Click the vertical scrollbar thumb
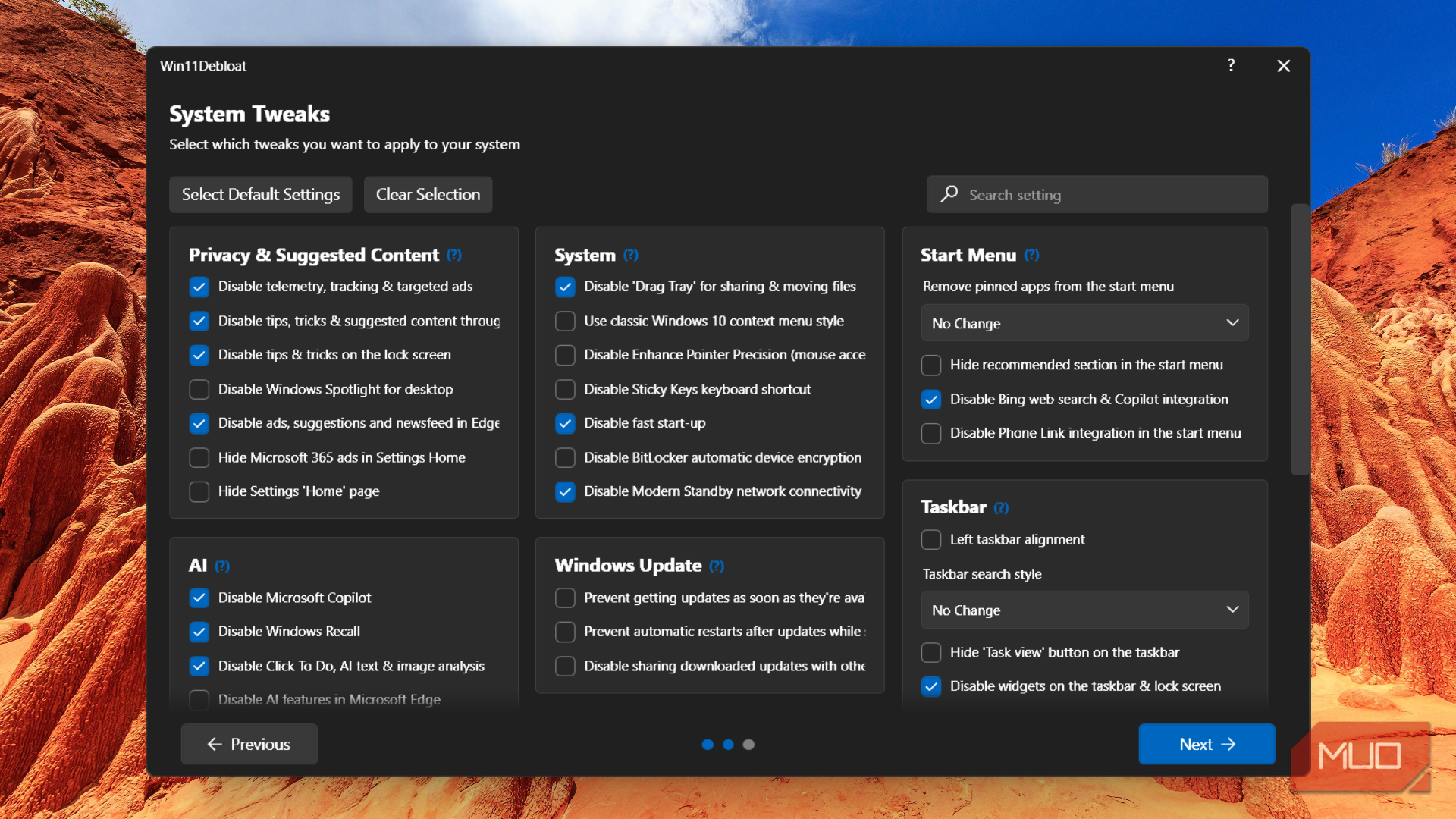The height and width of the screenshot is (819, 1456). pyautogui.click(x=1300, y=339)
